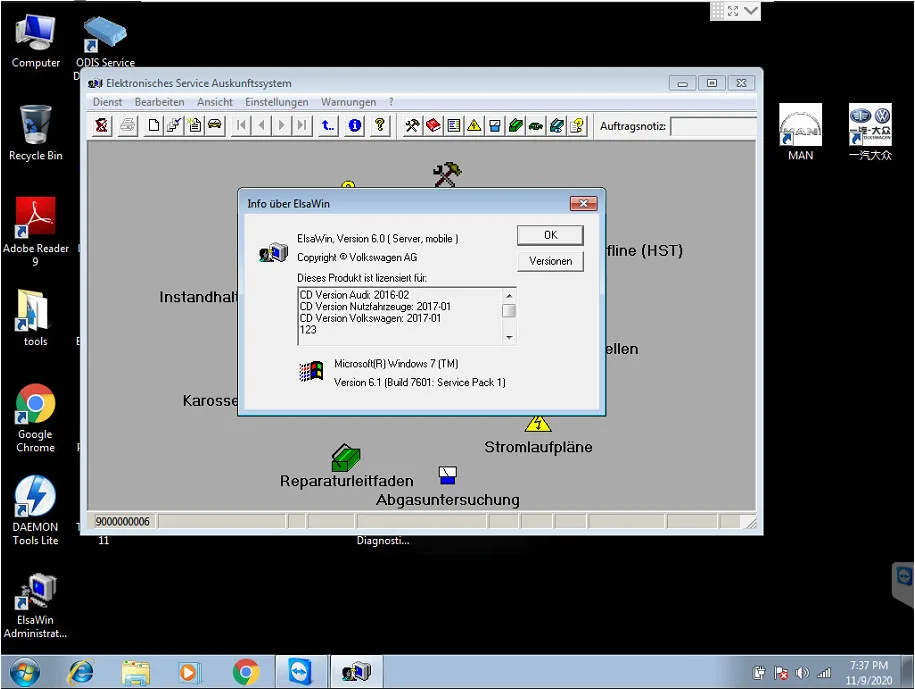Click the yellow warning triangle toolbar icon

pyautogui.click(x=474, y=125)
